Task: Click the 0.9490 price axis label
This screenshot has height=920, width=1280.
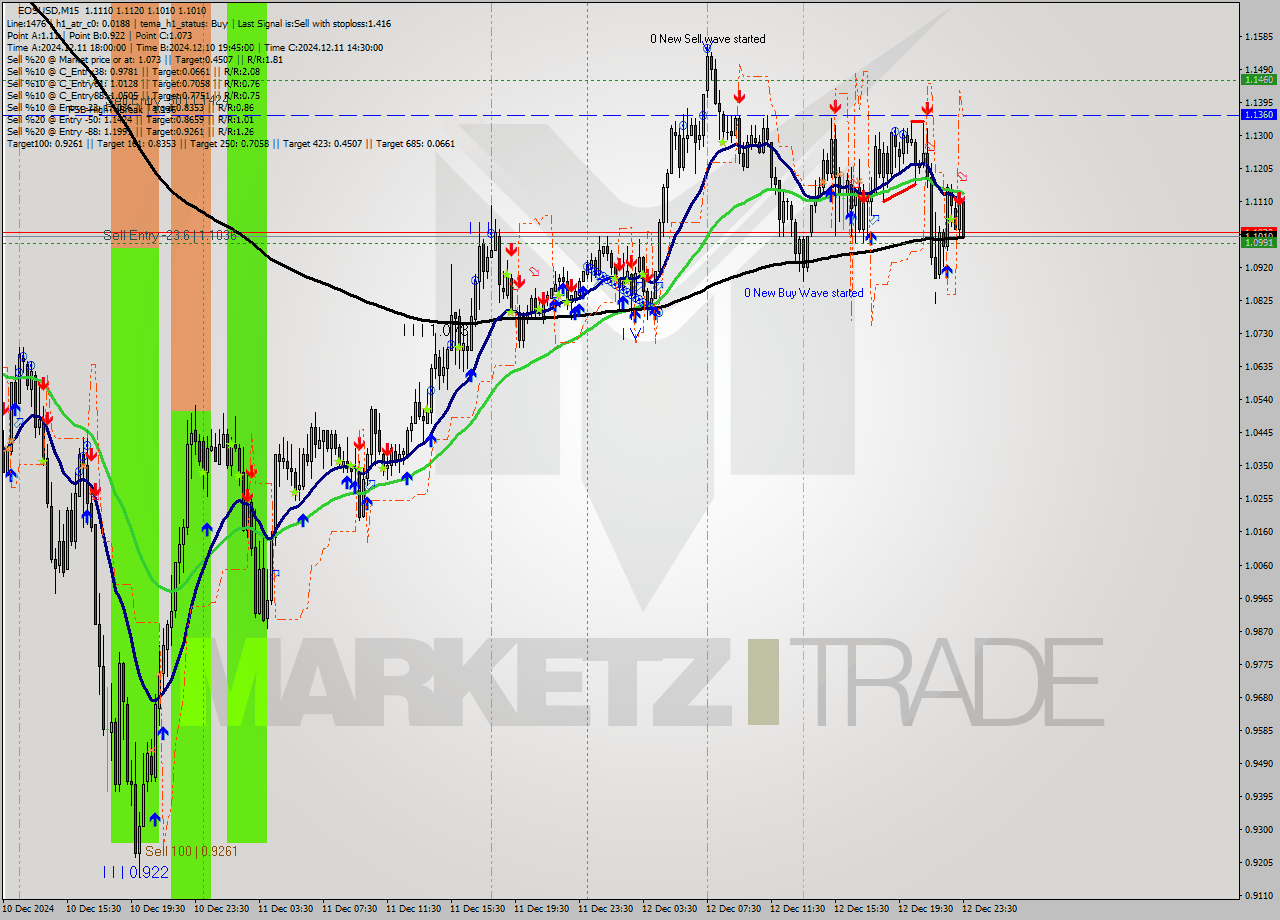Action: tap(1258, 763)
